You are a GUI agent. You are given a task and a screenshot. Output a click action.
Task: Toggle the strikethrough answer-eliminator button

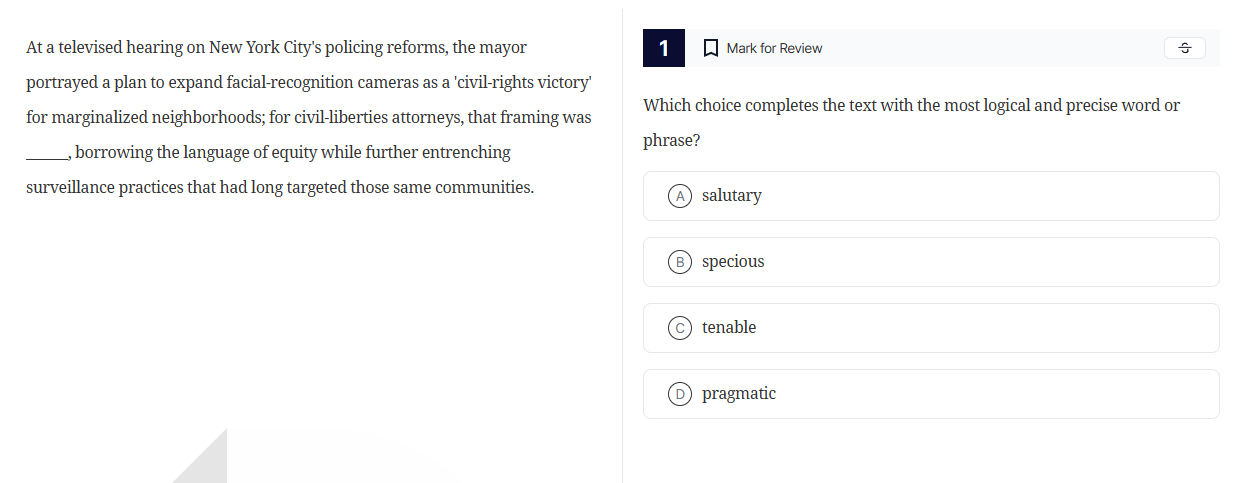(1184, 48)
